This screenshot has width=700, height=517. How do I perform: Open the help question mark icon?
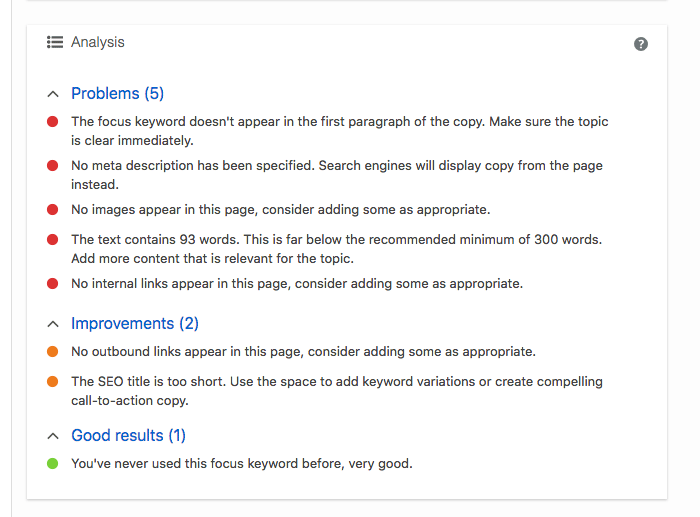point(641,44)
